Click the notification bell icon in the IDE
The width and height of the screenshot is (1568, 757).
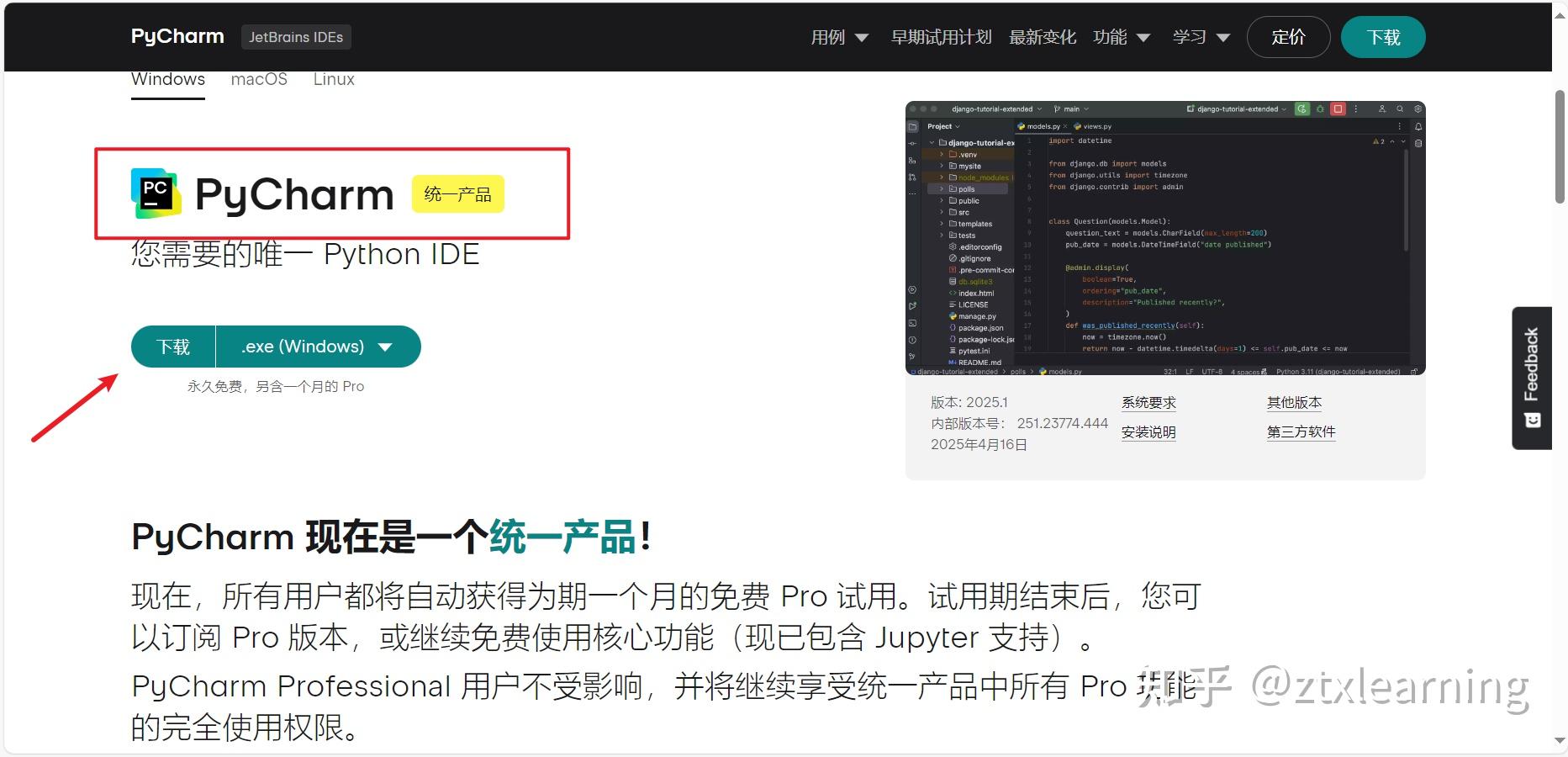pyautogui.click(x=1418, y=126)
